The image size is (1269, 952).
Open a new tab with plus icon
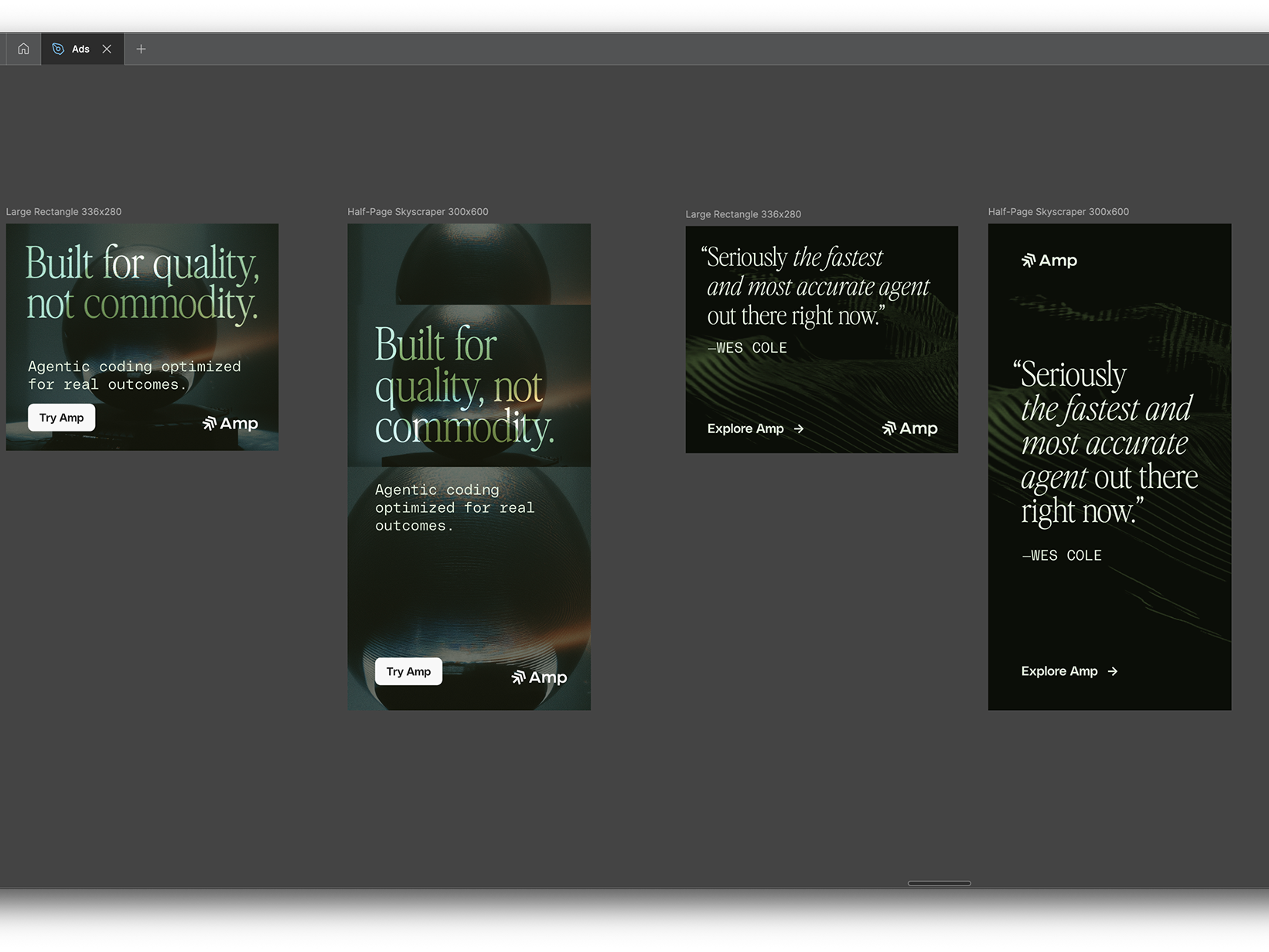pyautogui.click(x=141, y=49)
